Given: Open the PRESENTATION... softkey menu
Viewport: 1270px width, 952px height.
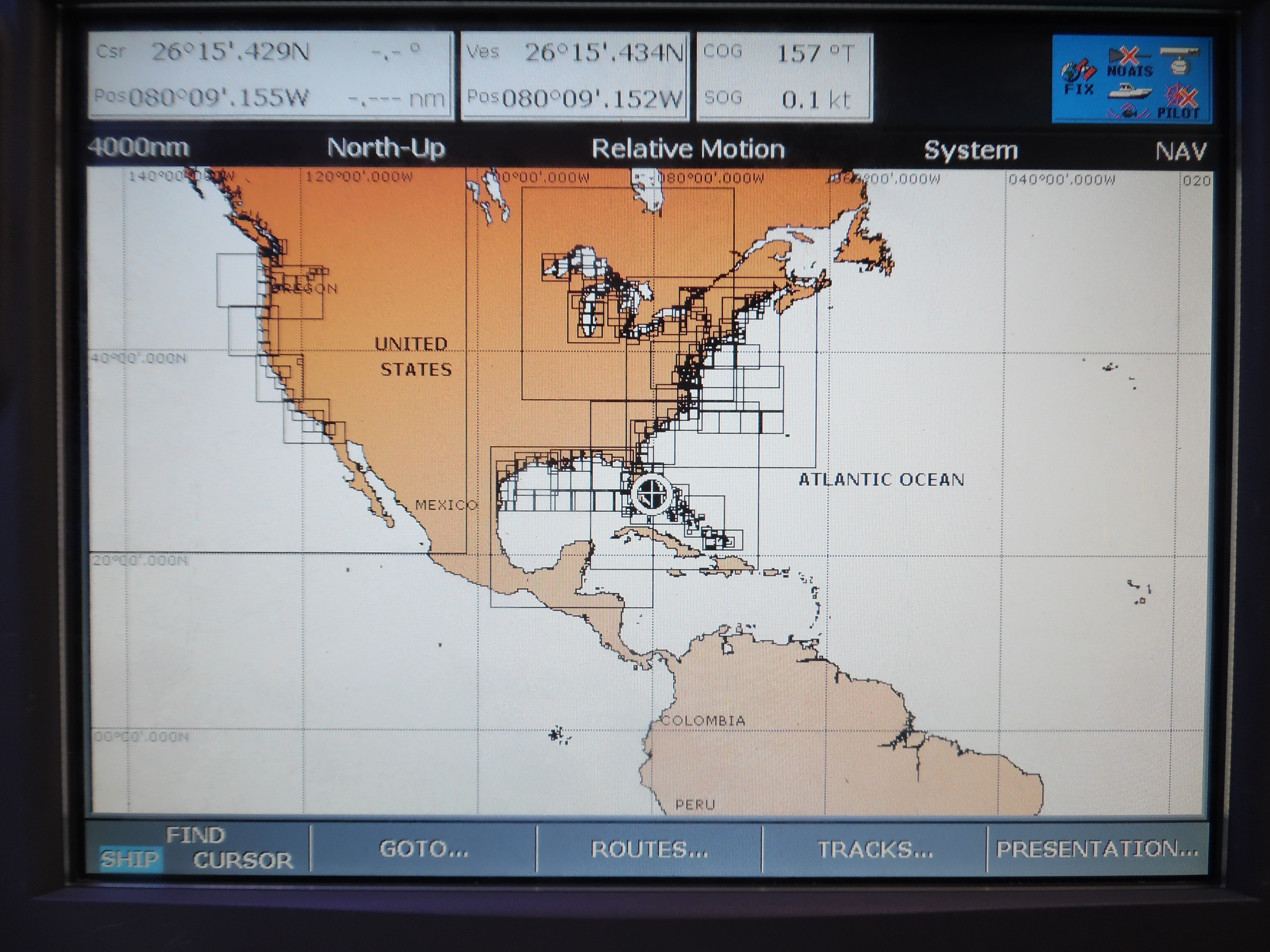Looking at the screenshot, I should click(1097, 849).
